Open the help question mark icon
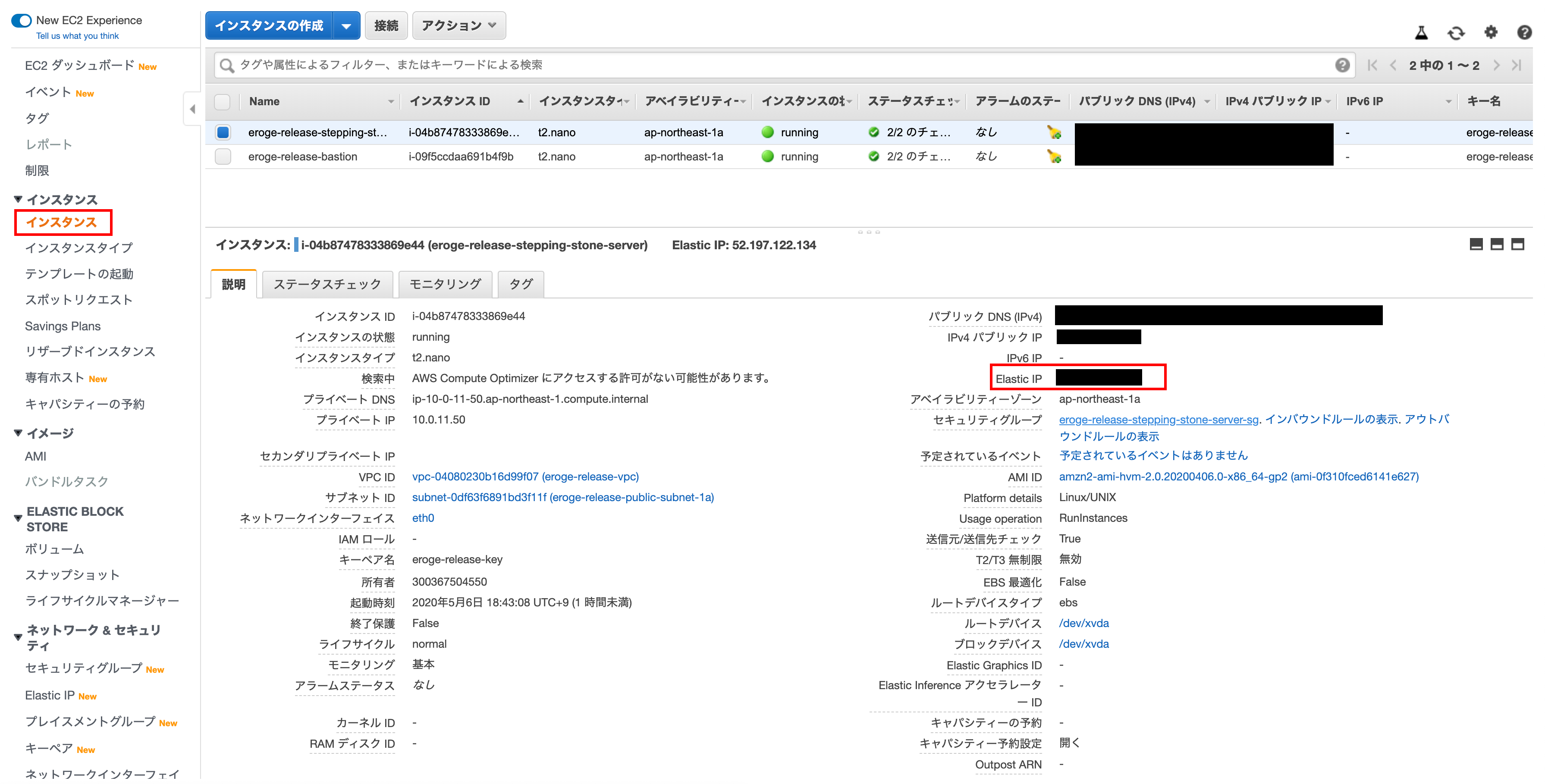The width and height of the screenshot is (1545, 784). [x=1524, y=32]
